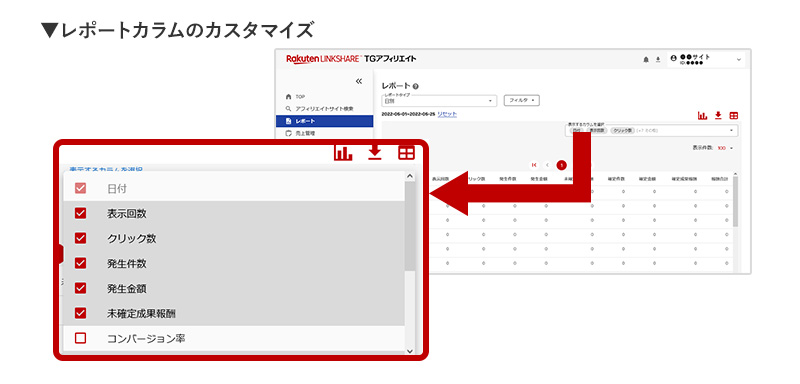Click the user account avatar icon
The image size is (800, 384).
(x=674, y=59)
